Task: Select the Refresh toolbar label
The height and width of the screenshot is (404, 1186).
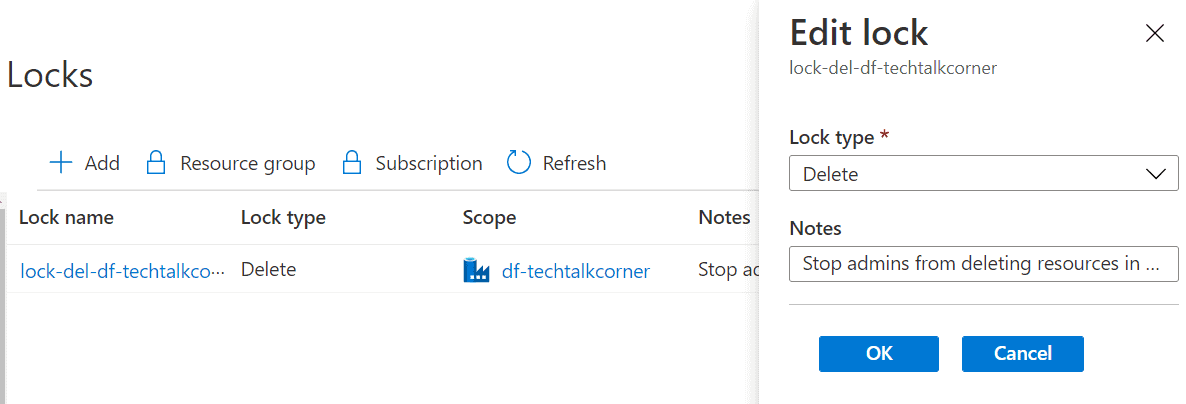Action: [x=574, y=163]
